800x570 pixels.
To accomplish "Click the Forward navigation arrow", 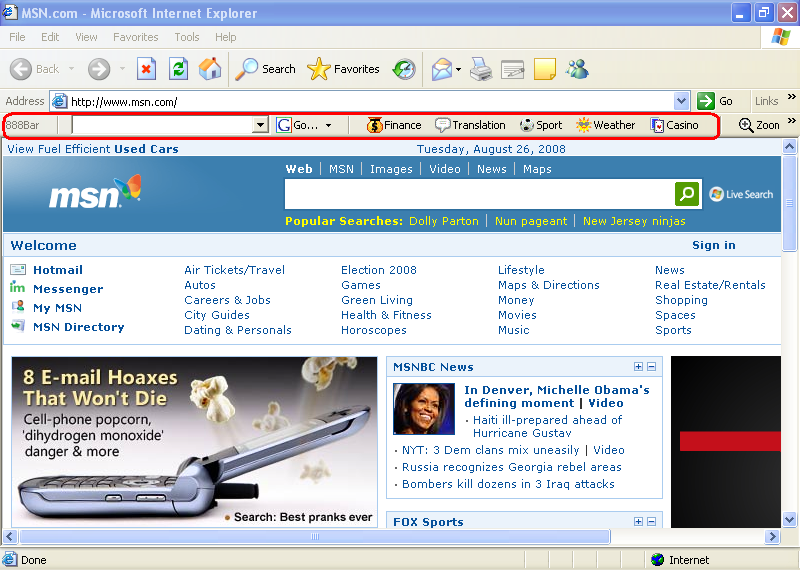I will tap(99, 69).
